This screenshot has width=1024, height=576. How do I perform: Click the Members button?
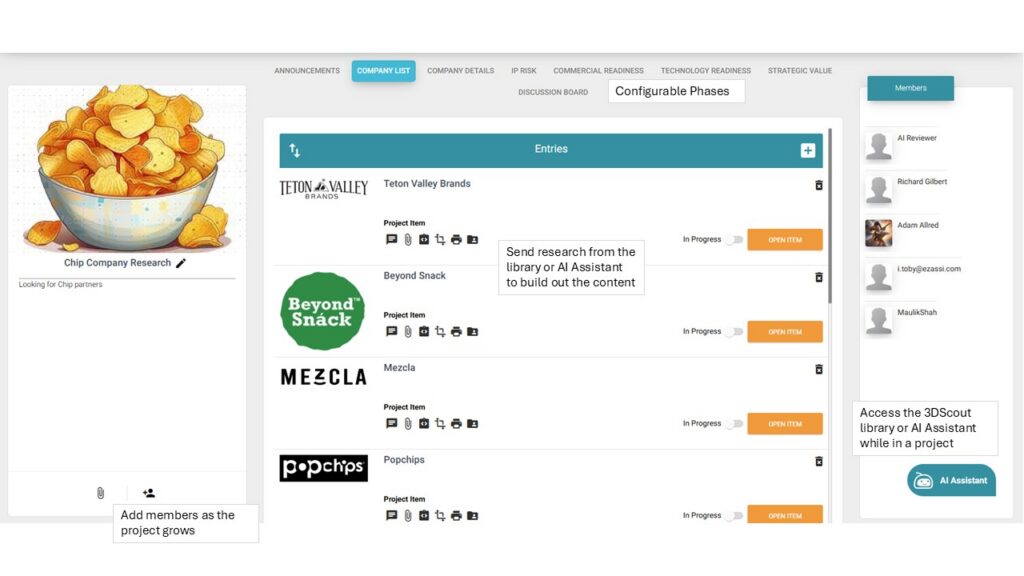coord(910,88)
